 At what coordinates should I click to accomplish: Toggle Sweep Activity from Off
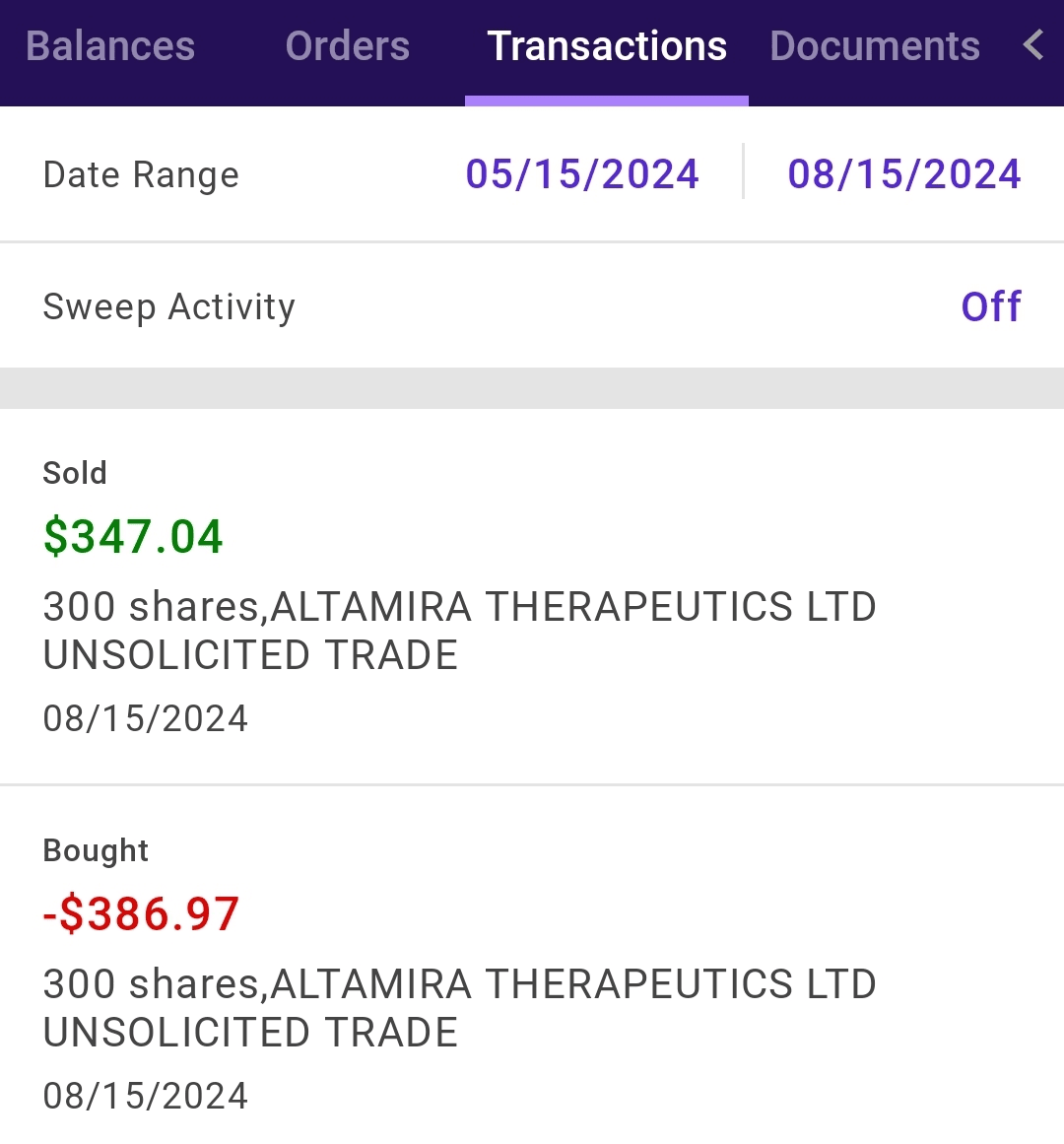point(990,307)
